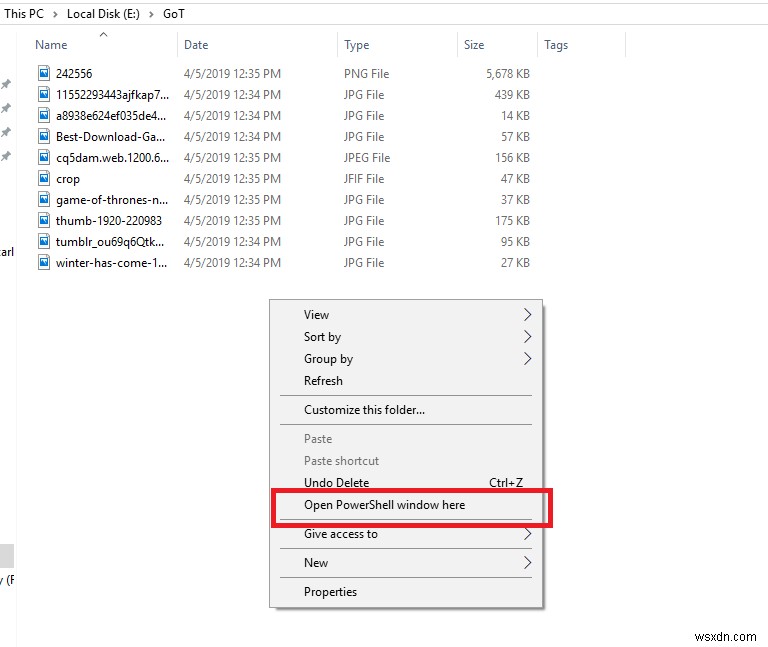Select the winter-has-come-1... file
This screenshot has width=768, height=647.
click(111, 263)
